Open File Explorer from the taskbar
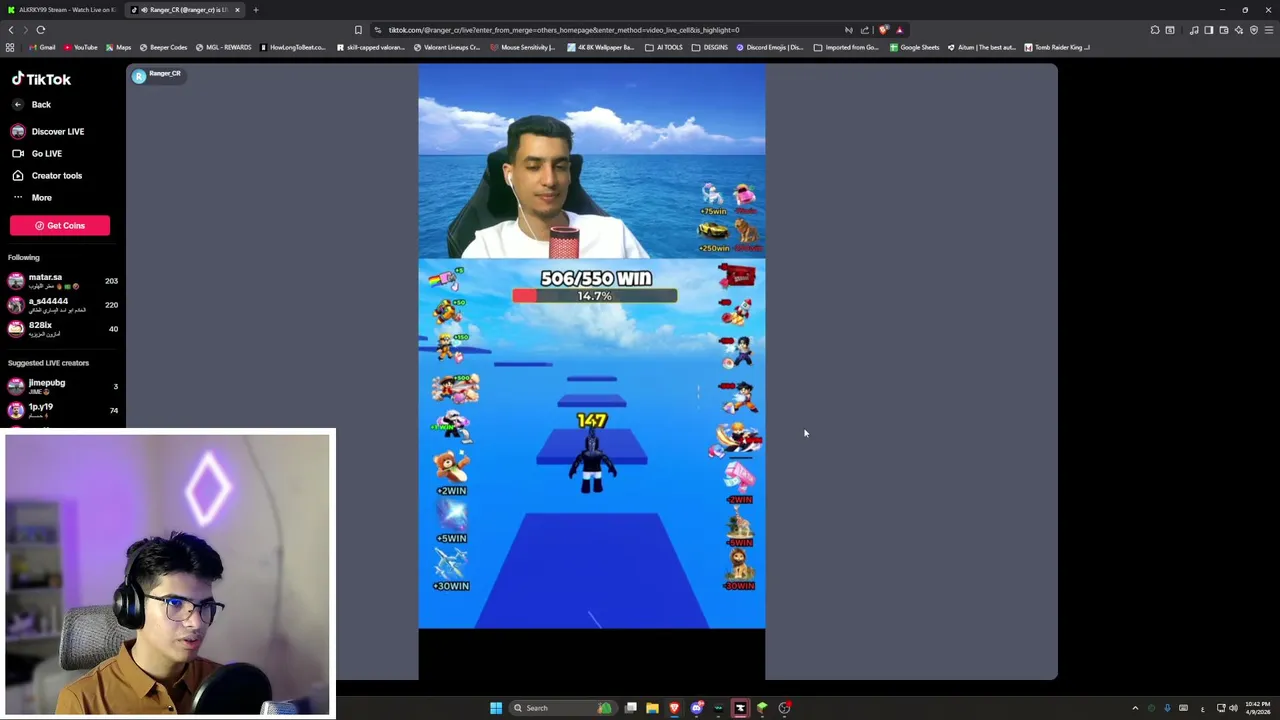This screenshot has height=720, width=1280. tap(652, 708)
